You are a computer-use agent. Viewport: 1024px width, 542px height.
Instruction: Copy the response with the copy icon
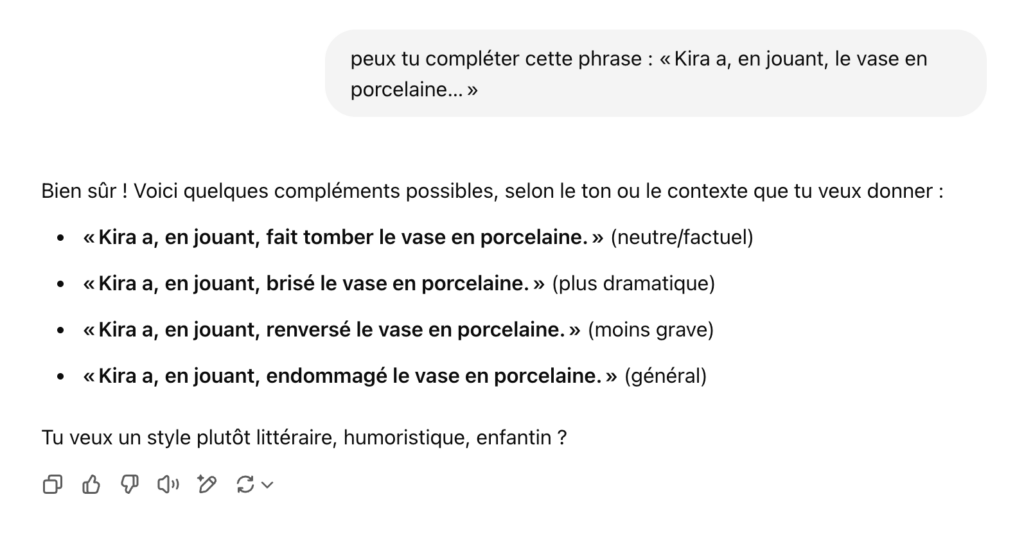52,485
